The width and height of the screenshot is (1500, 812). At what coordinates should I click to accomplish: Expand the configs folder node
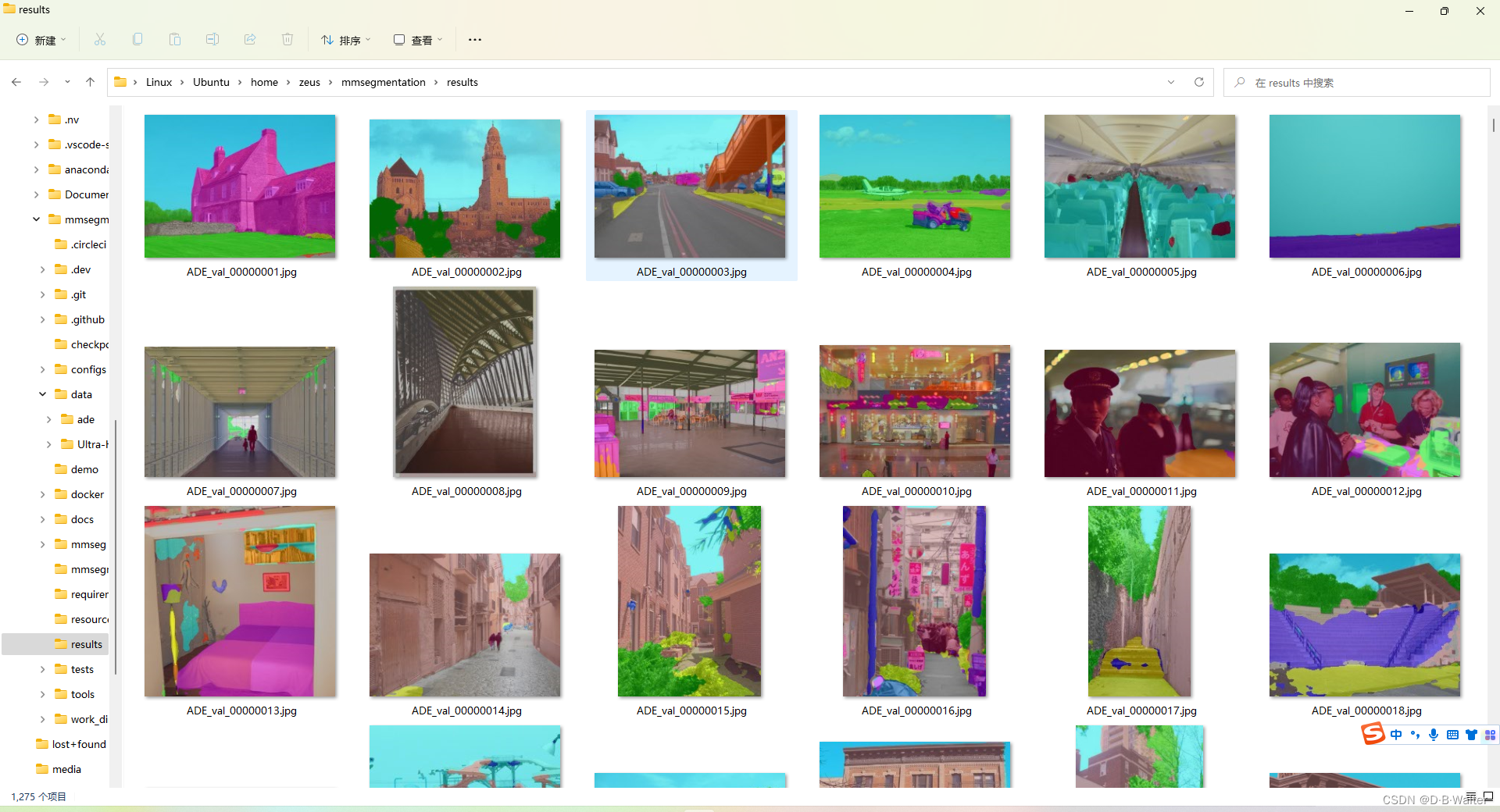tap(42, 369)
